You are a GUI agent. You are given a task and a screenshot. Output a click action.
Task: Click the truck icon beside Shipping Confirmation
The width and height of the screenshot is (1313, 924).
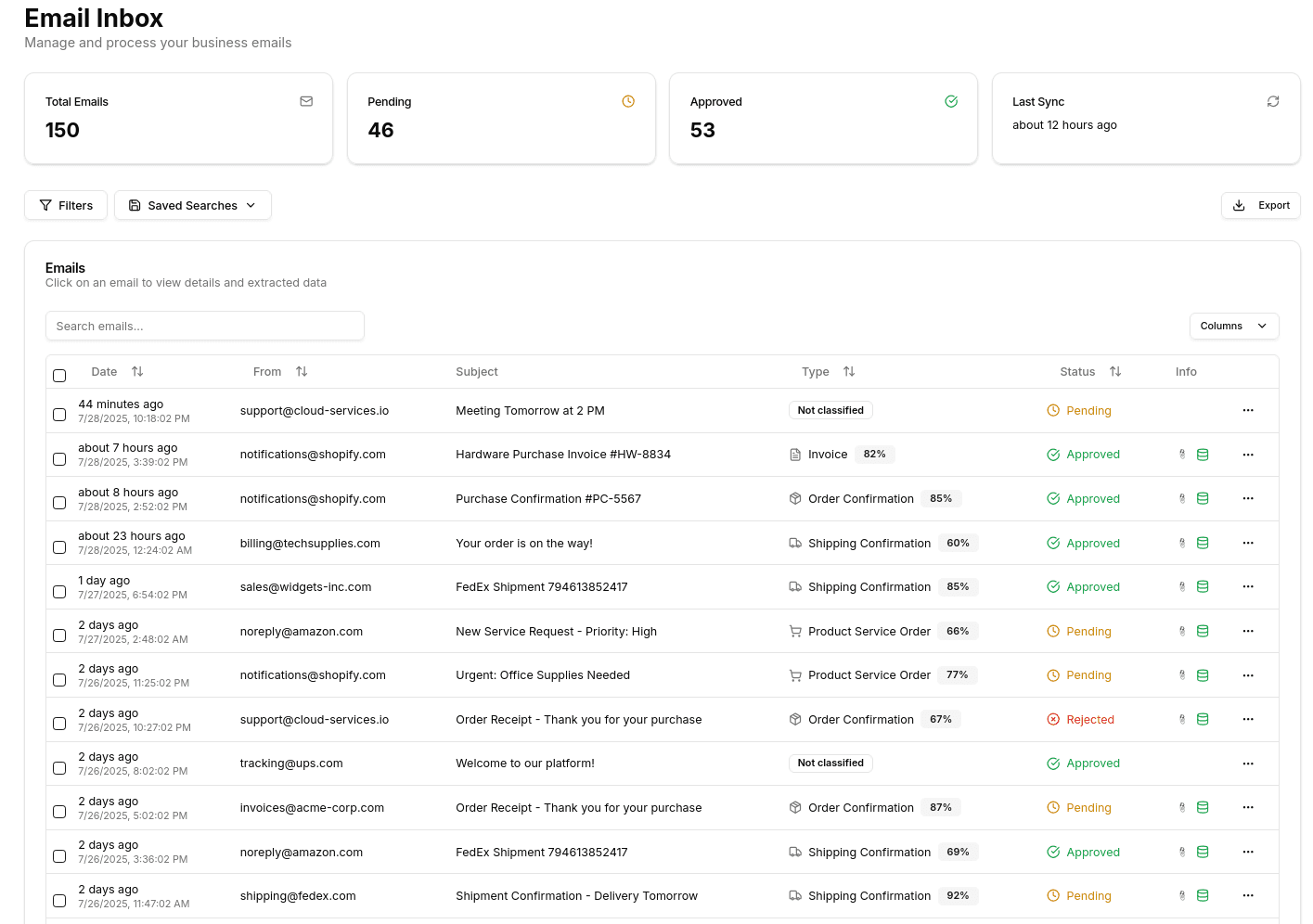click(795, 543)
